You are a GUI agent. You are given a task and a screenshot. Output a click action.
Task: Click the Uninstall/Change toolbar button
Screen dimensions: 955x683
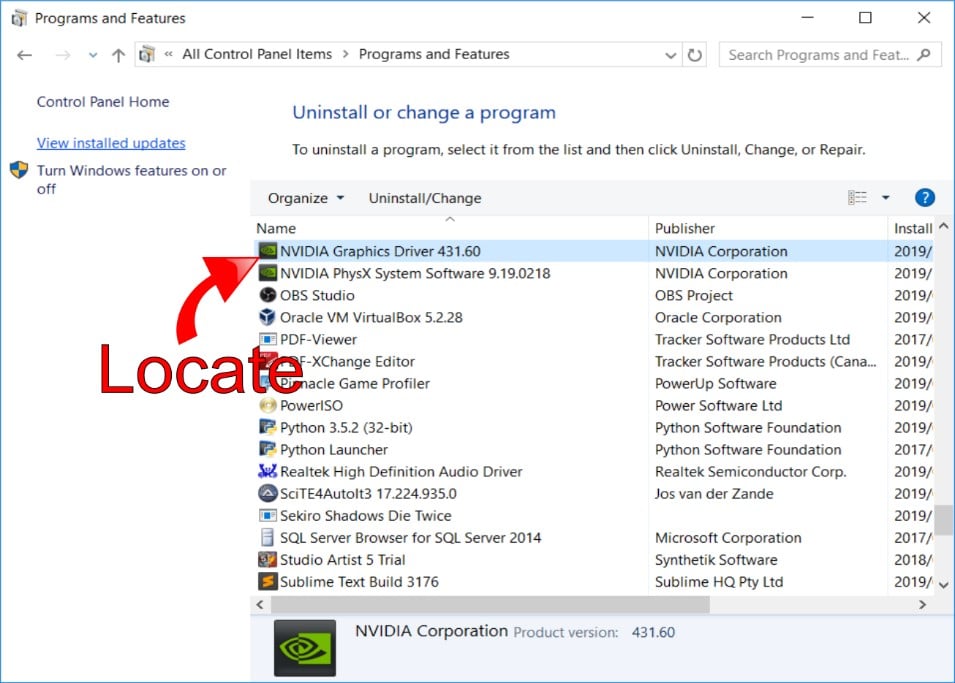(x=424, y=198)
